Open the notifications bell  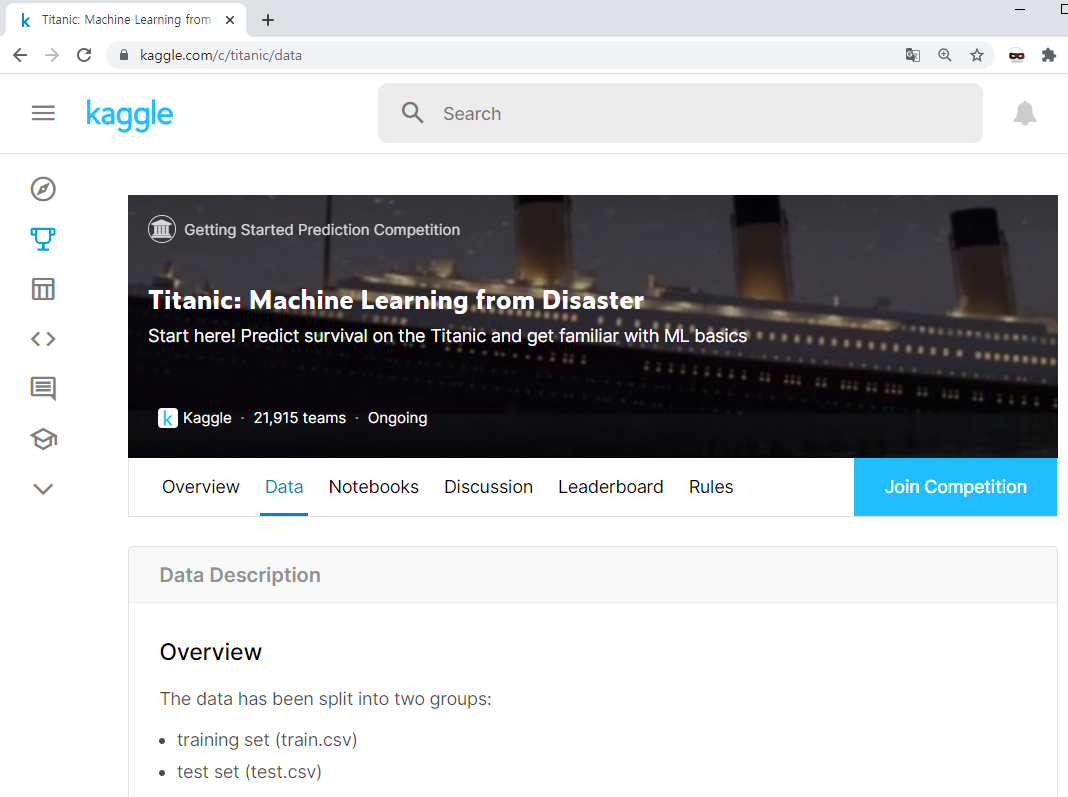[x=1025, y=114]
